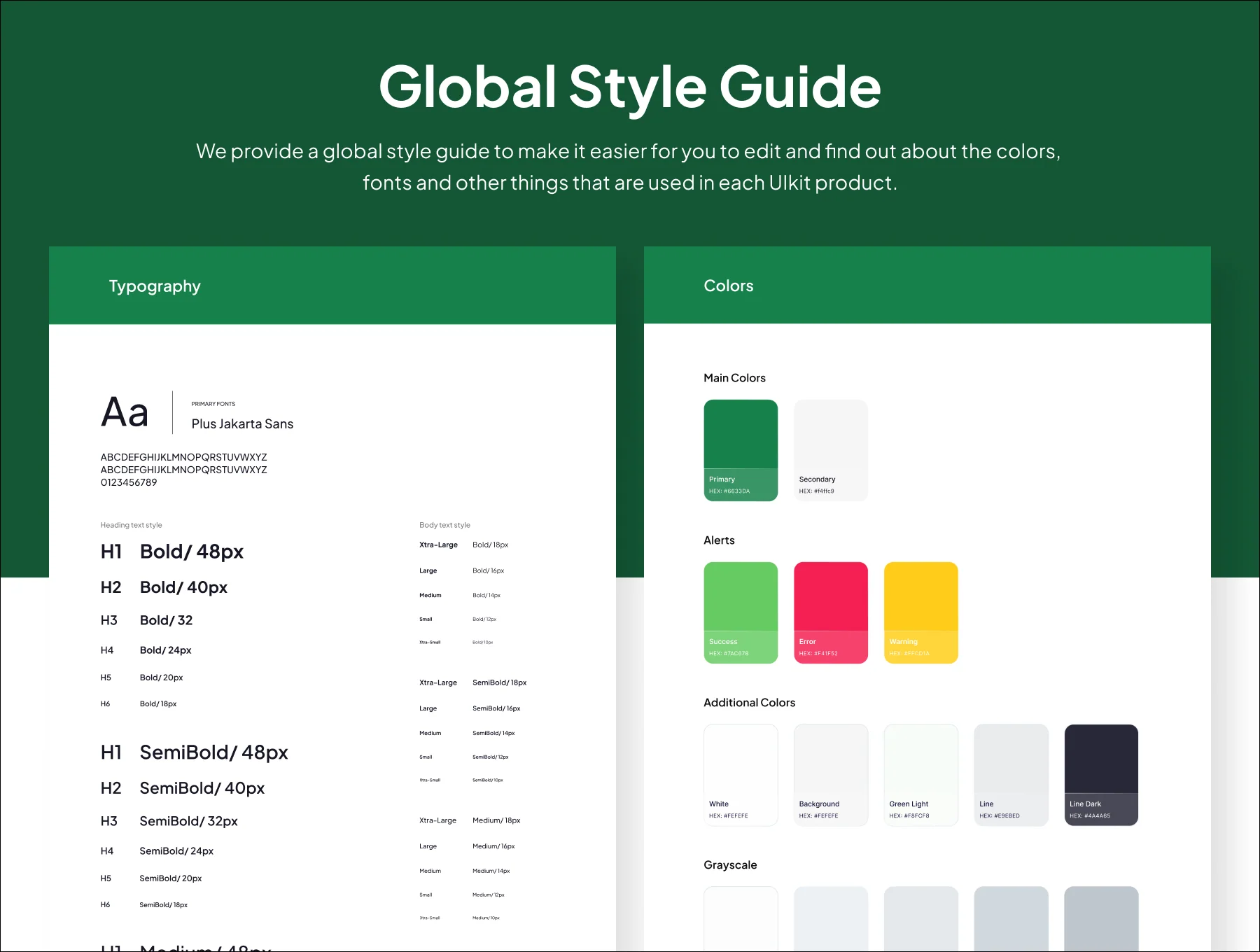Choose the Line Dark color swatch
1260x952 pixels.
tap(1101, 775)
